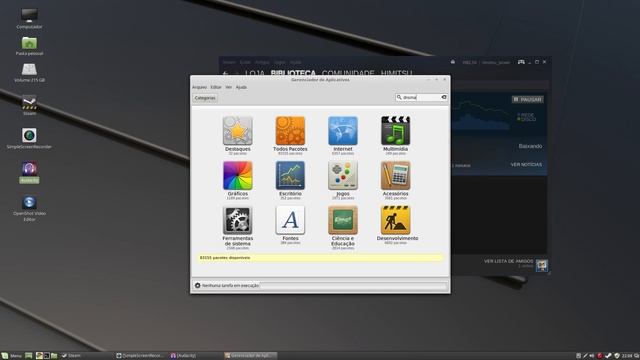Screen dimensions: 640x360
Task: Open the Editar menu
Action: (216, 87)
